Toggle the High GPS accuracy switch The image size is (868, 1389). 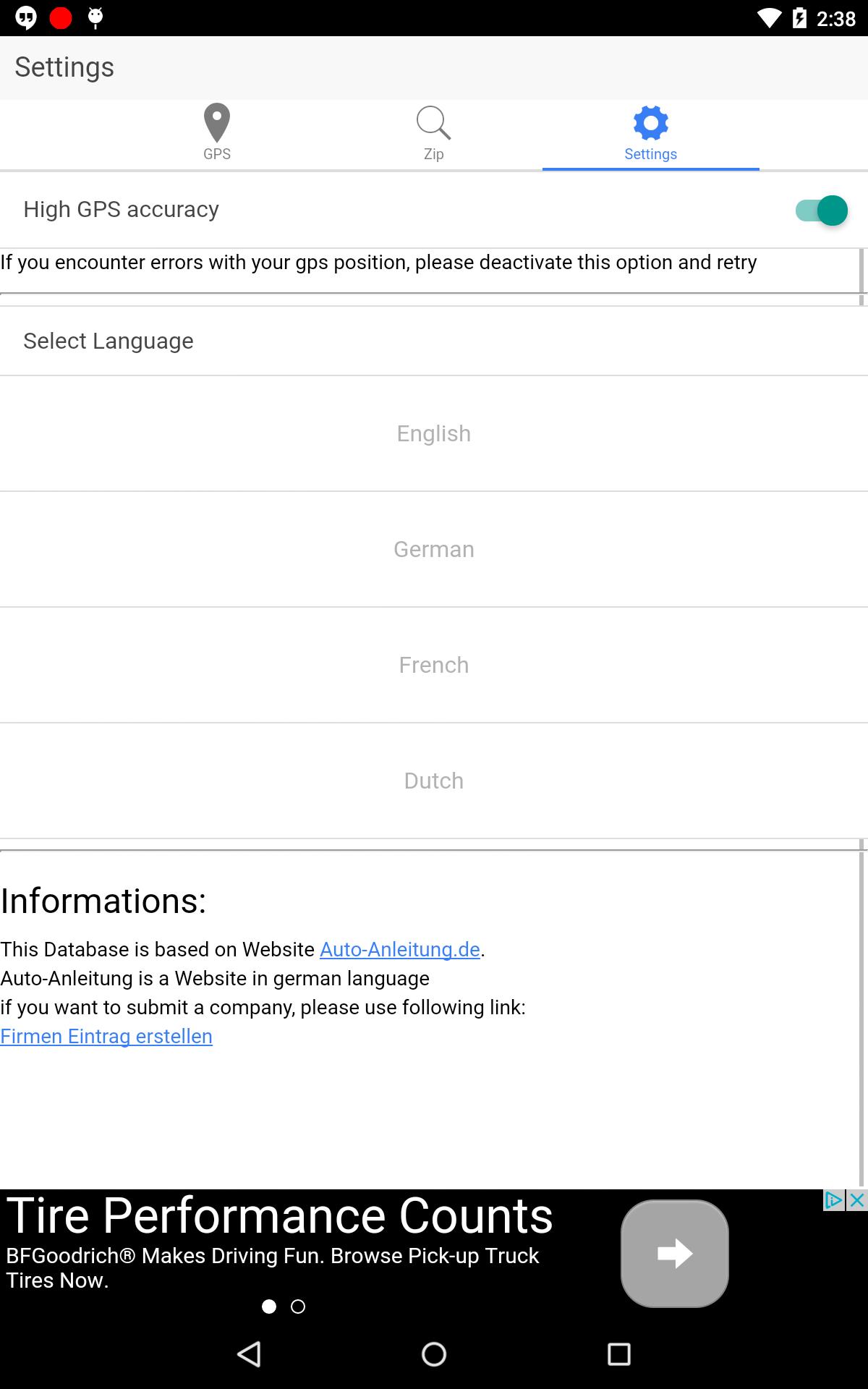click(822, 211)
